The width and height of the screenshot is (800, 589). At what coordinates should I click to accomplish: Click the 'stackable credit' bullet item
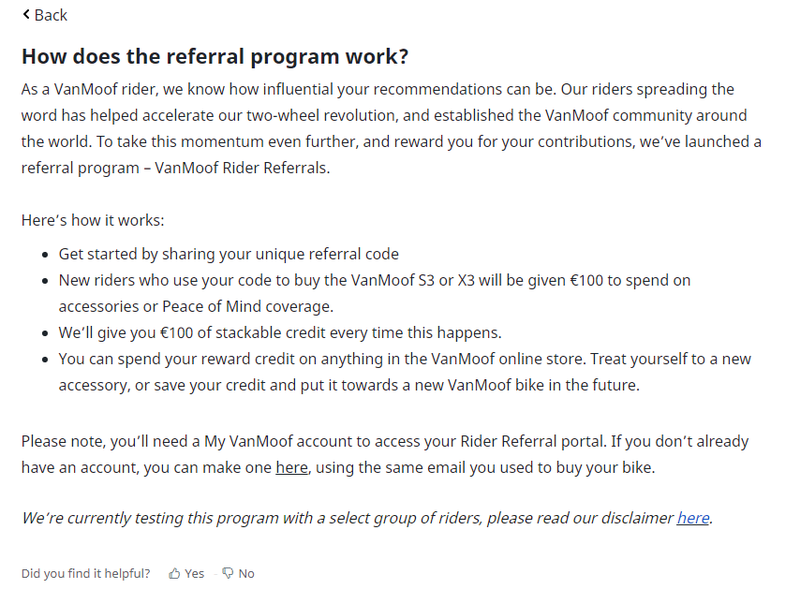pyautogui.click(x=280, y=333)
